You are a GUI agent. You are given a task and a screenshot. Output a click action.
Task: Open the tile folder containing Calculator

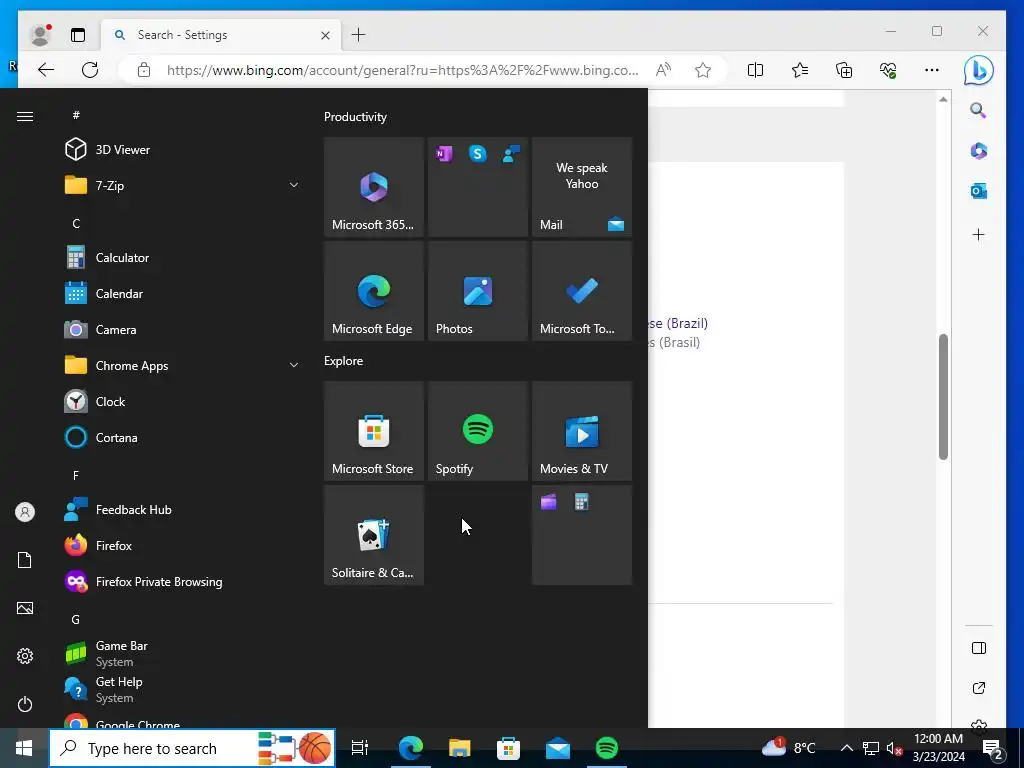(x=582, y=535)
